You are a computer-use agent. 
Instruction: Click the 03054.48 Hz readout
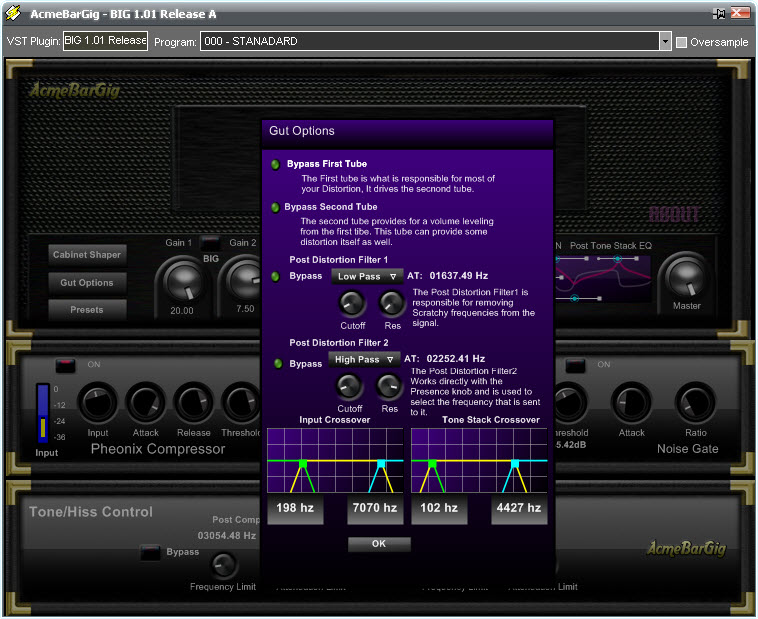coord(227,535)
